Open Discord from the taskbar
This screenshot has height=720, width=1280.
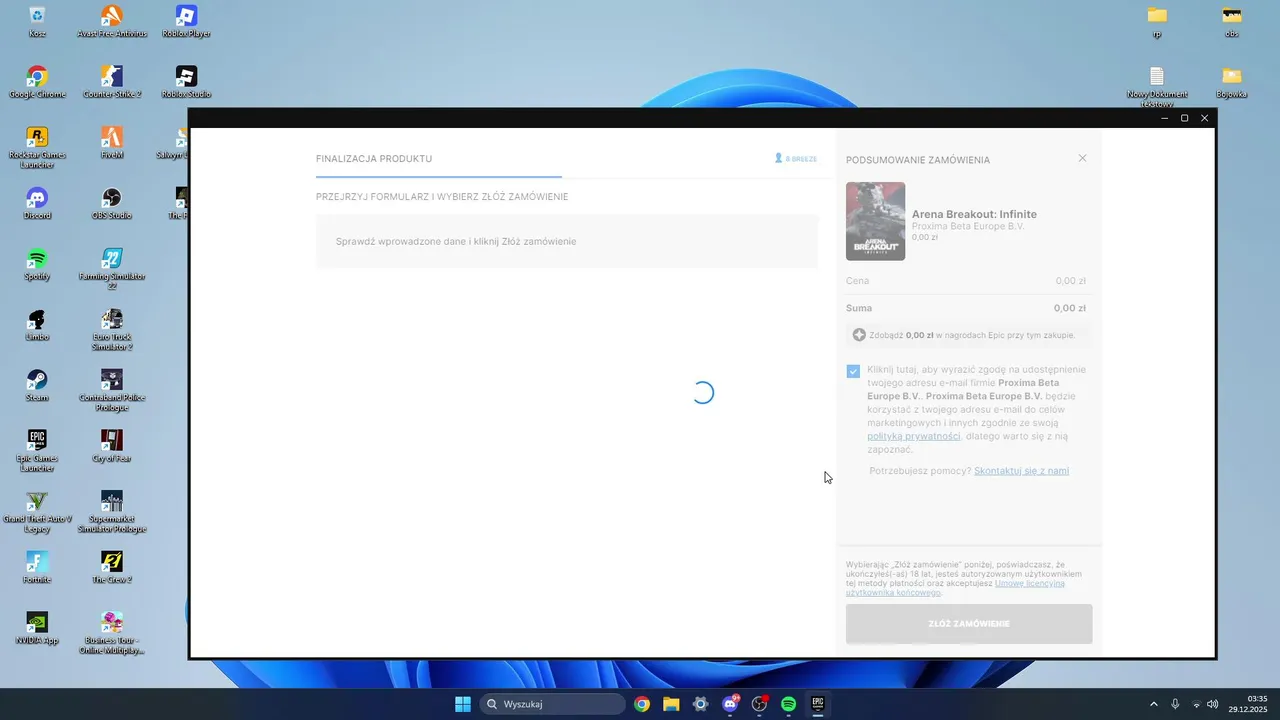(x=730, y=704)
